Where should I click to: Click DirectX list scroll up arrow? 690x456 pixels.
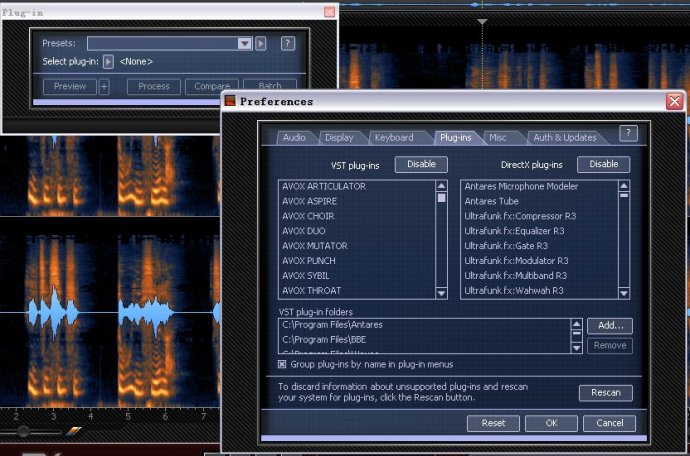[x=624, y=186]
